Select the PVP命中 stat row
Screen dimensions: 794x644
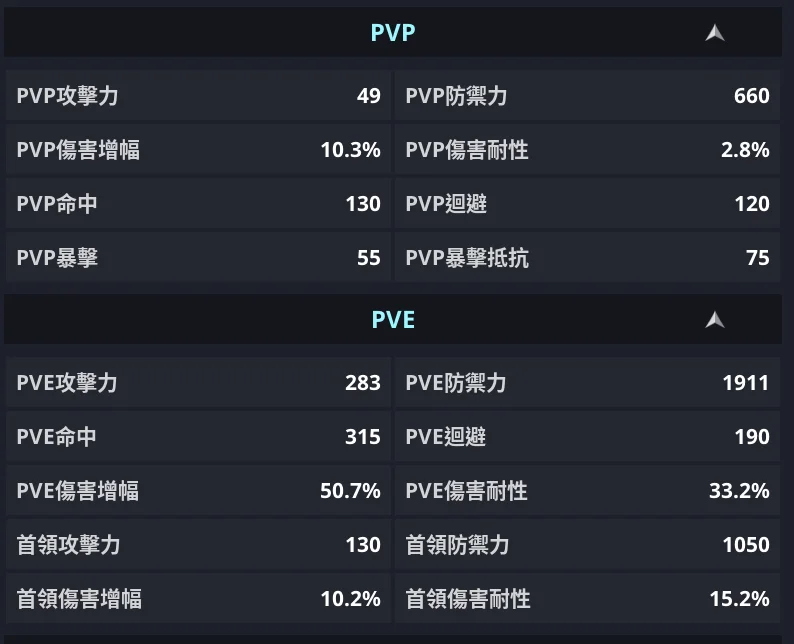198,204
